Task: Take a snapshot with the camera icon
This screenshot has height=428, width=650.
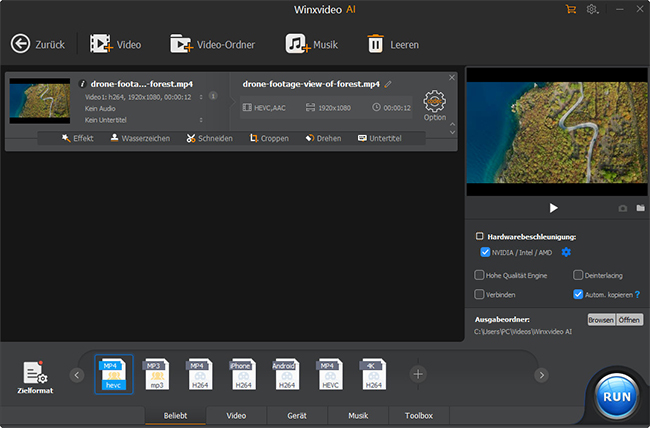Action: coord(622,208)
